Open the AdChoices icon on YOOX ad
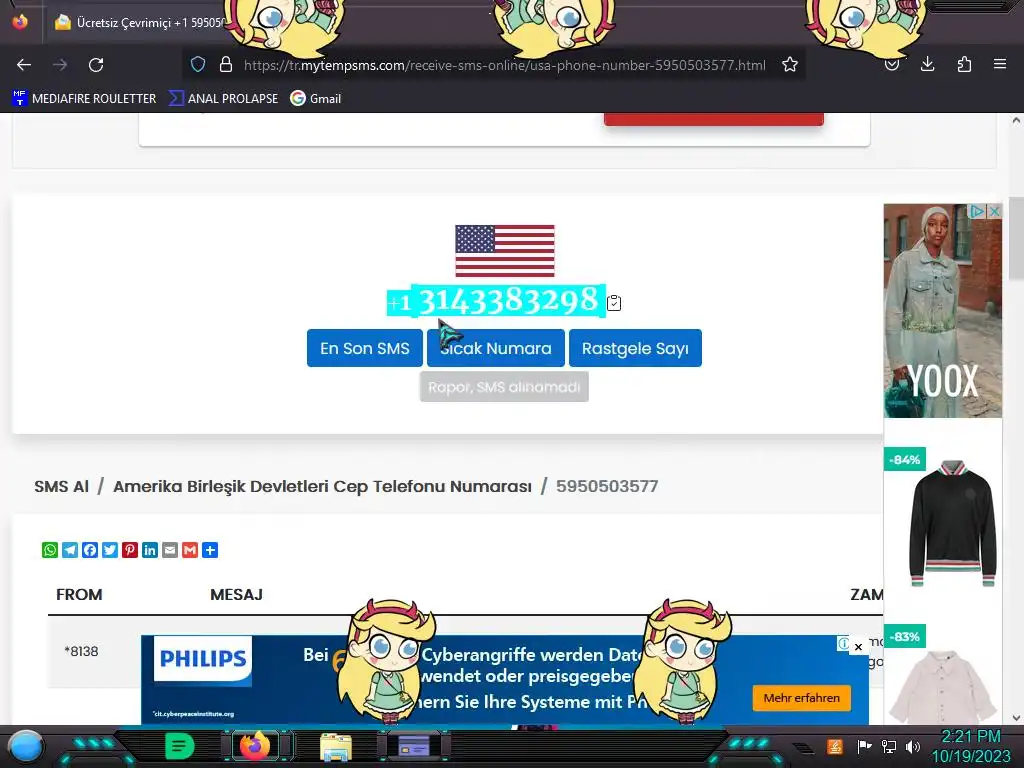The image size is (1024, 768). click(x=977, y=211)
